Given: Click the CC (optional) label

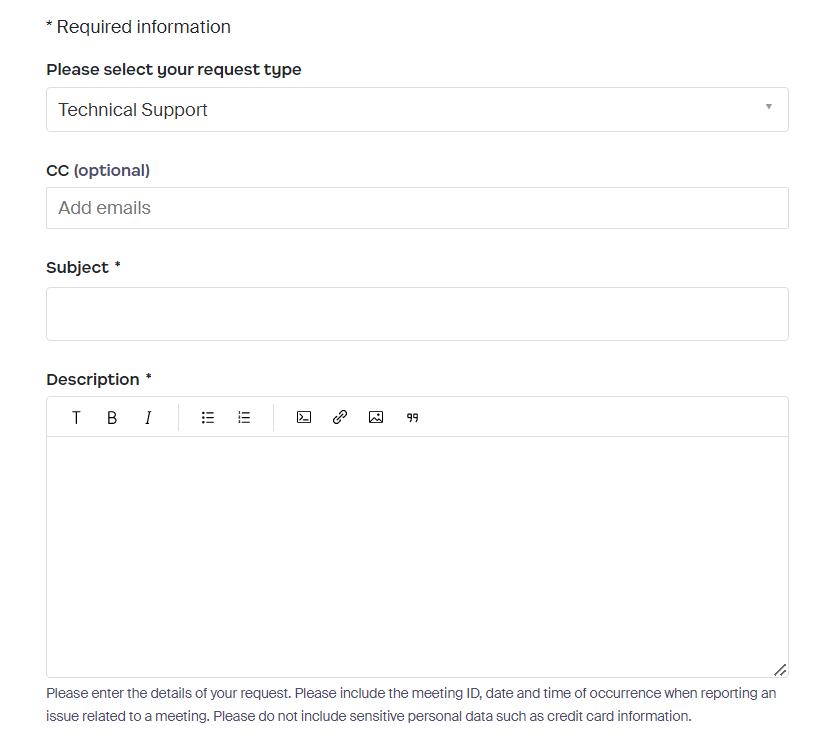Looking at the screenshot, I should (x=98, y=170).
